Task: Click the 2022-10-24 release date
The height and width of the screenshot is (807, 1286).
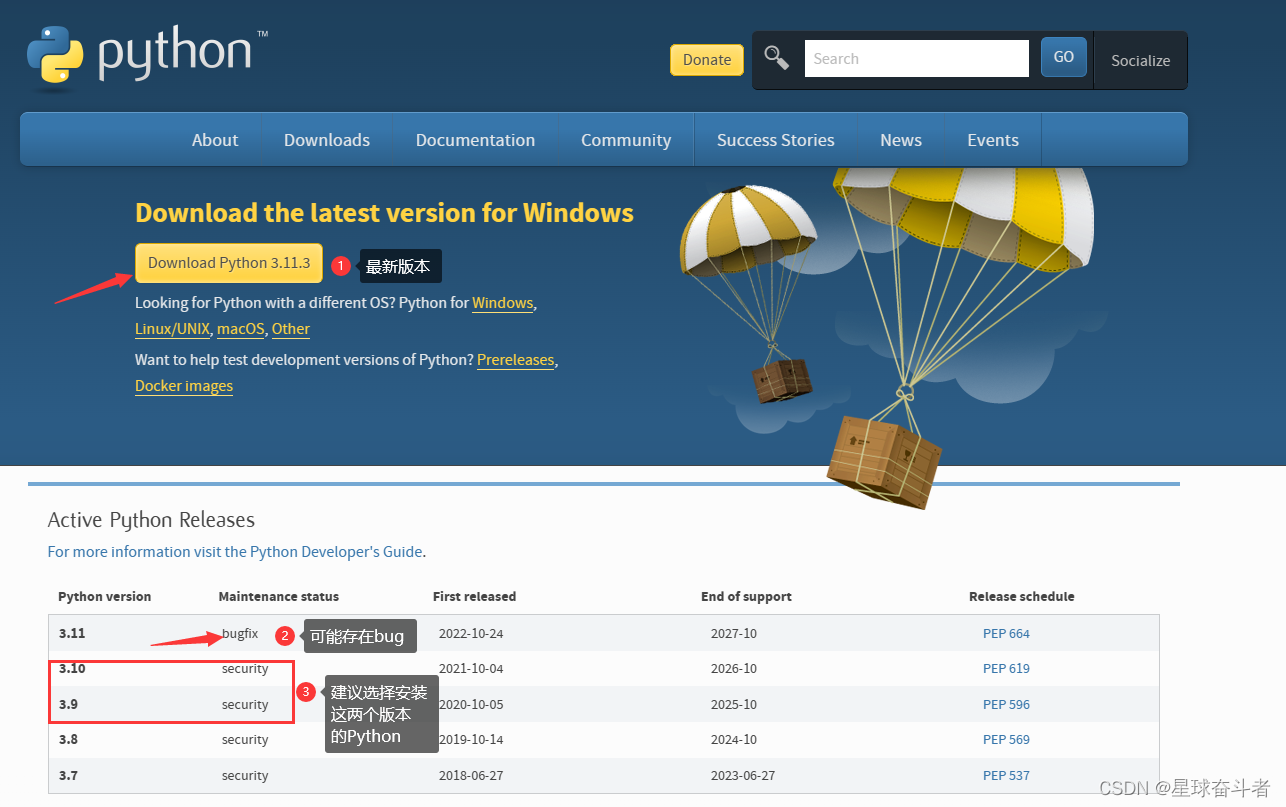Action: pos(471,633)
